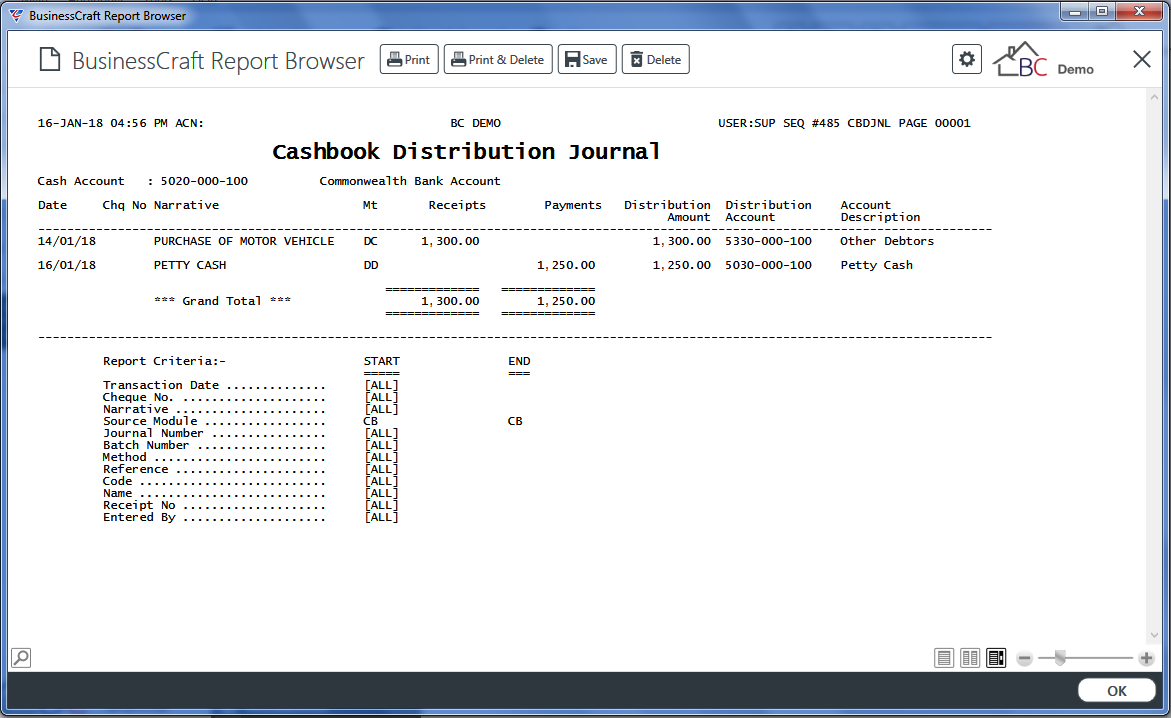This screenshot has width=1171, height=718.
Task: Click distribution account 5030-000-100
Action: 768,264
